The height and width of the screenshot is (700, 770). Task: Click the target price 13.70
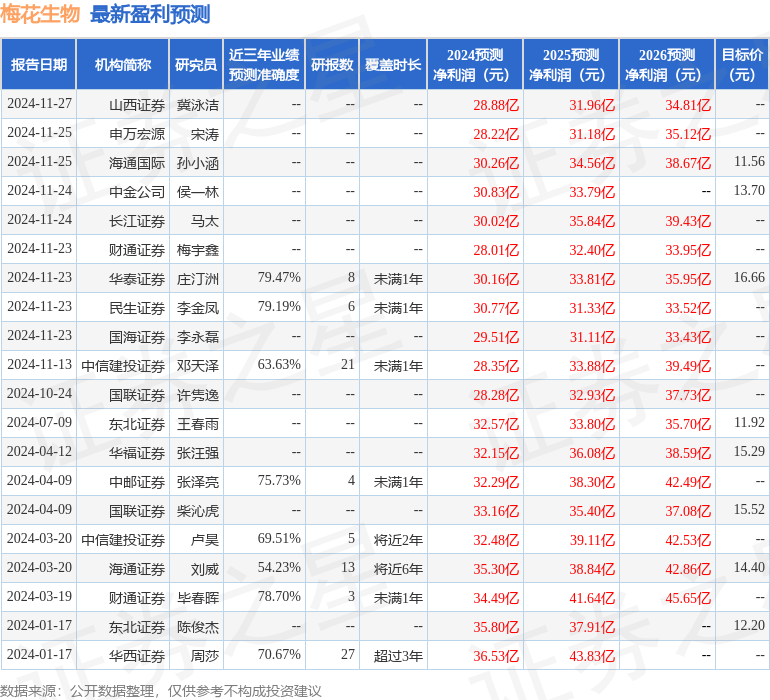(749, 191)
